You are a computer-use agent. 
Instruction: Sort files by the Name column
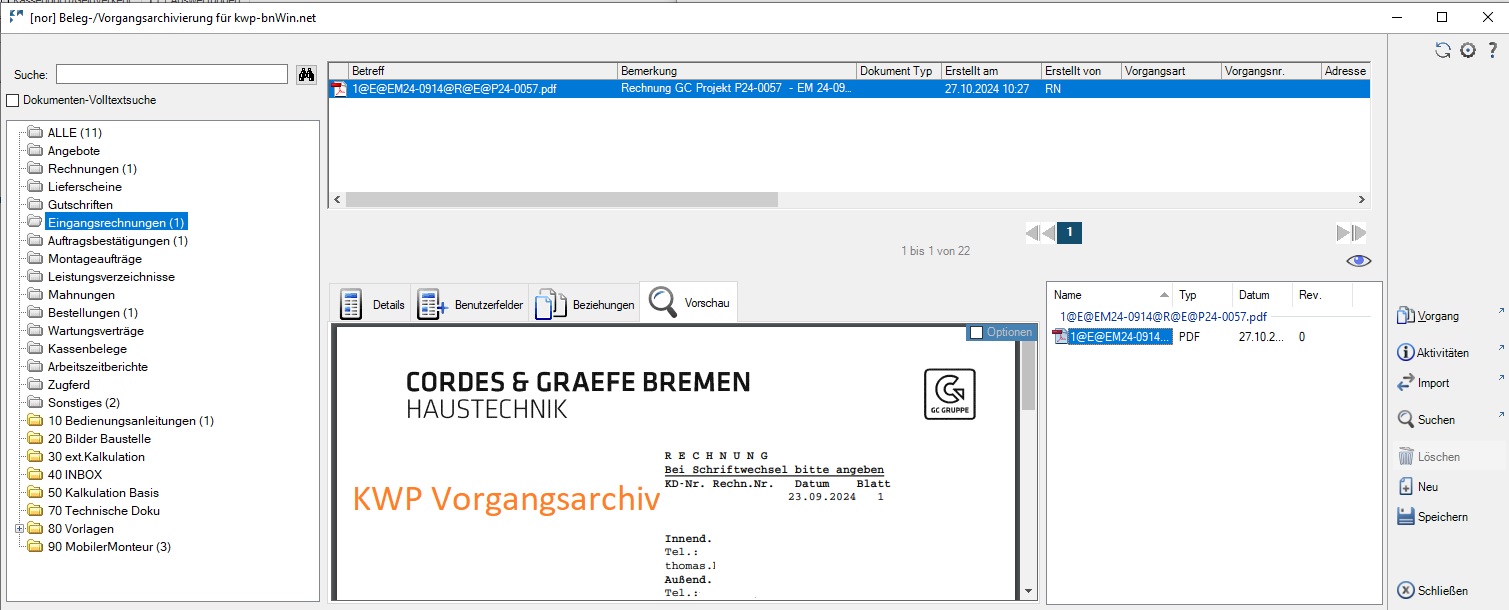pos(1110,295)
